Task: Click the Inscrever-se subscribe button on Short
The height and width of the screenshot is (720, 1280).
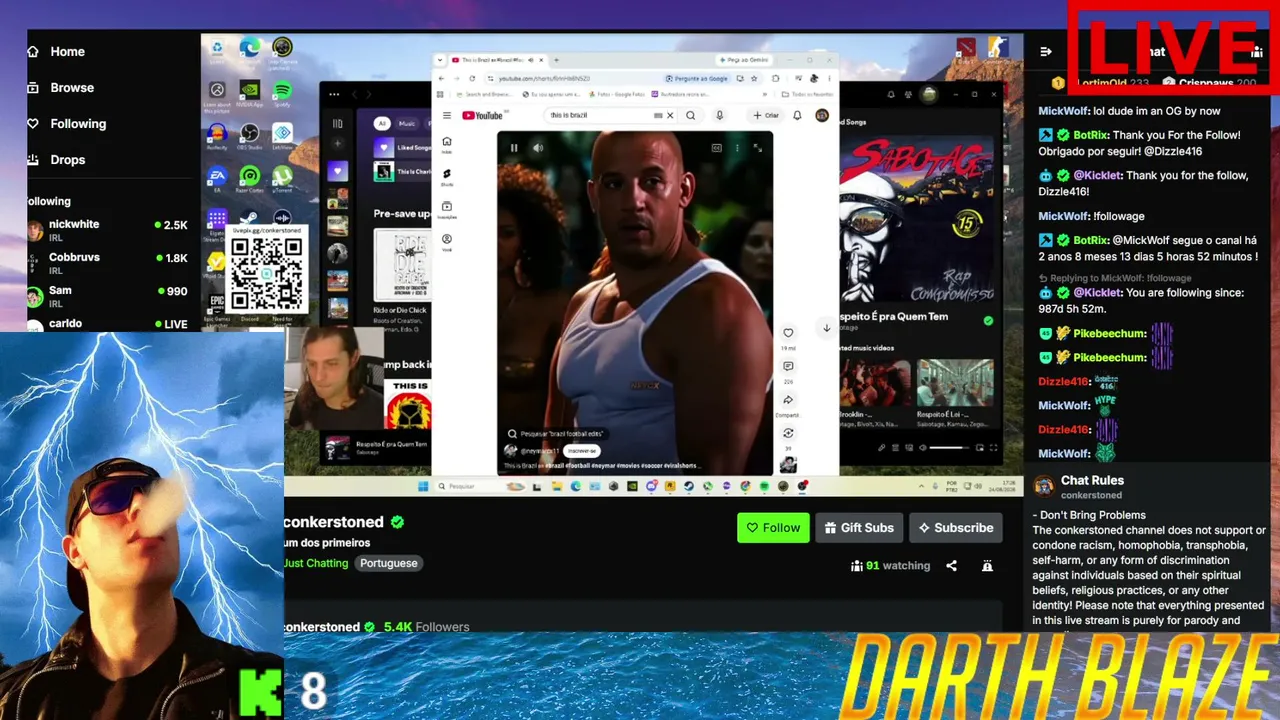Action: [581, 451]
